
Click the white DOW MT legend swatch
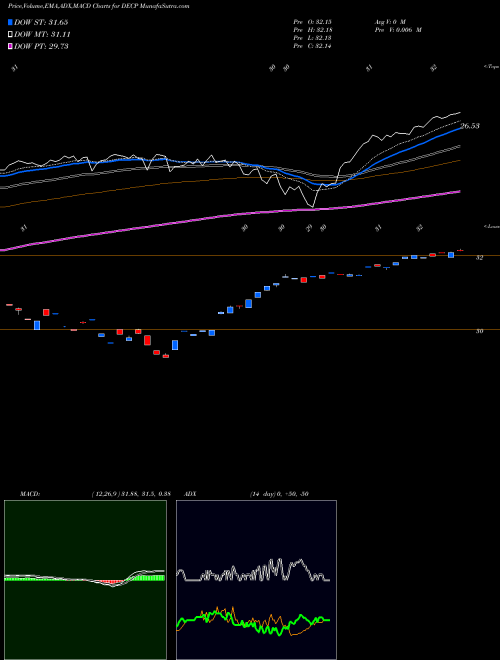[10, 34]
